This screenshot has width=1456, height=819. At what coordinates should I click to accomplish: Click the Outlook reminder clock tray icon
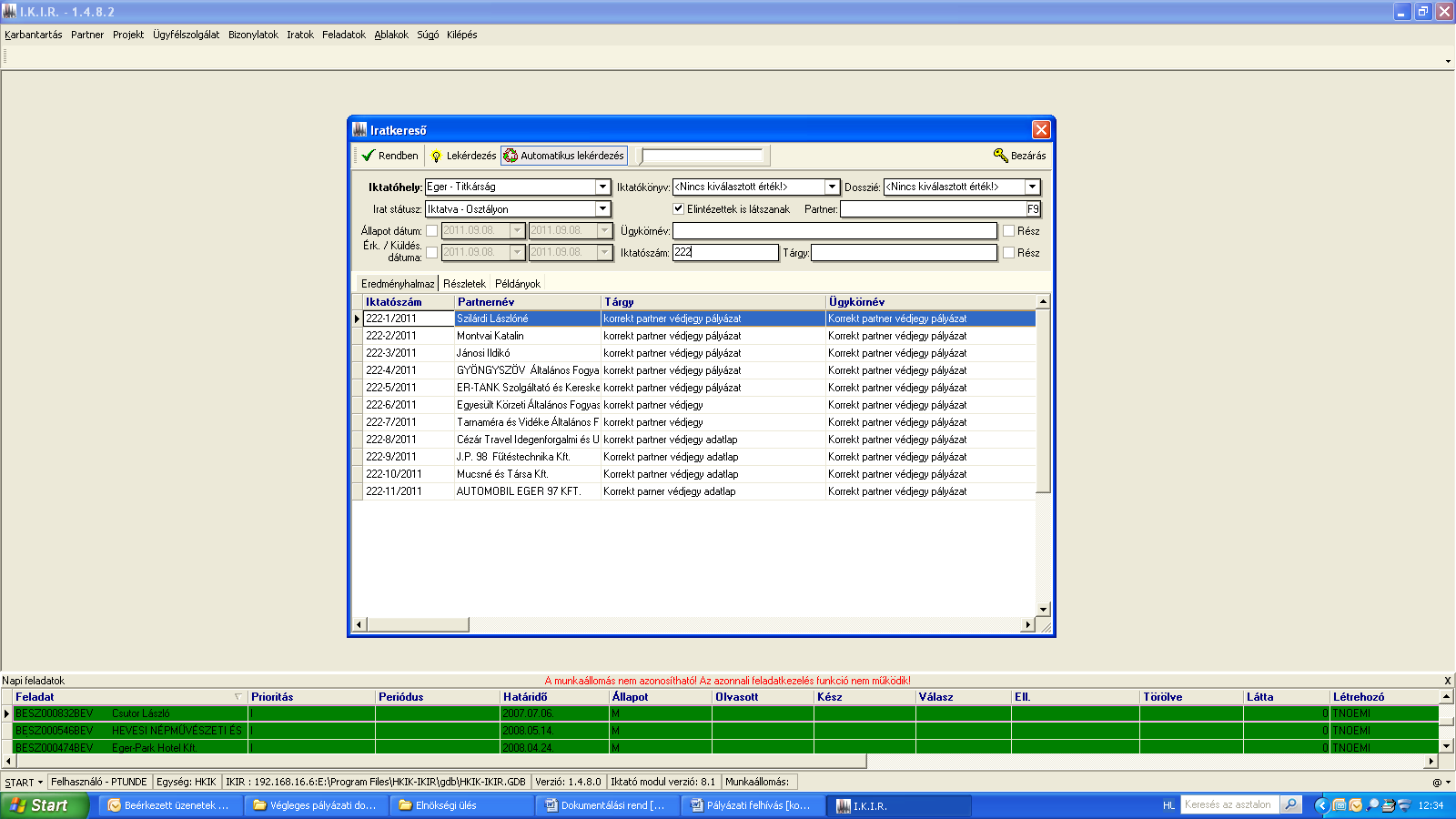[x=1356, y=805]
